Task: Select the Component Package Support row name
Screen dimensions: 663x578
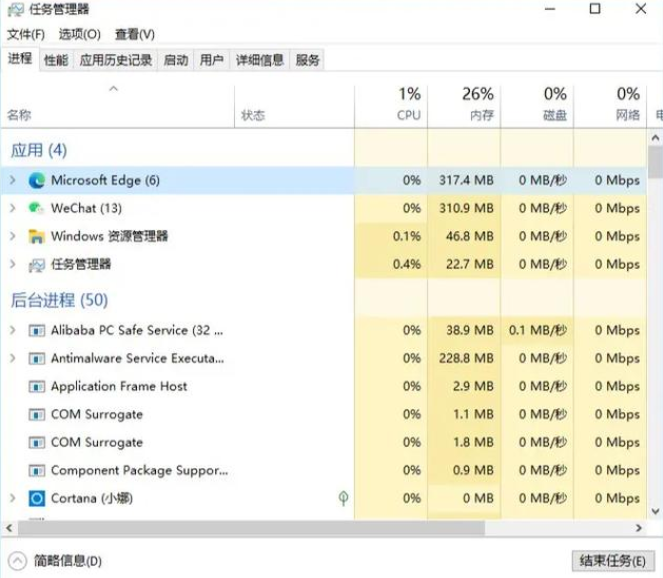Action: pos(140,471)
